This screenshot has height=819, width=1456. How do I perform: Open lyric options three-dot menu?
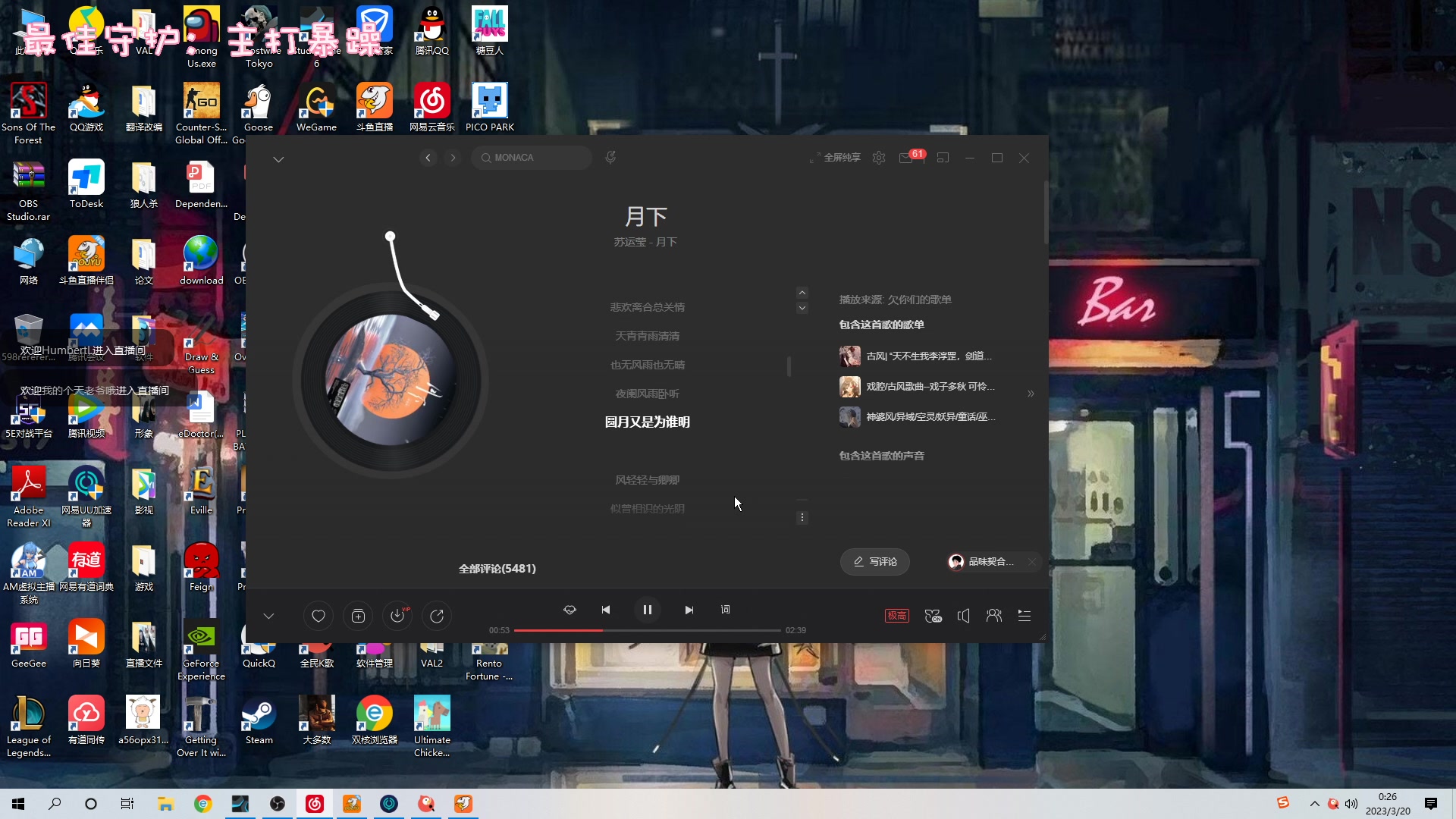802,517
